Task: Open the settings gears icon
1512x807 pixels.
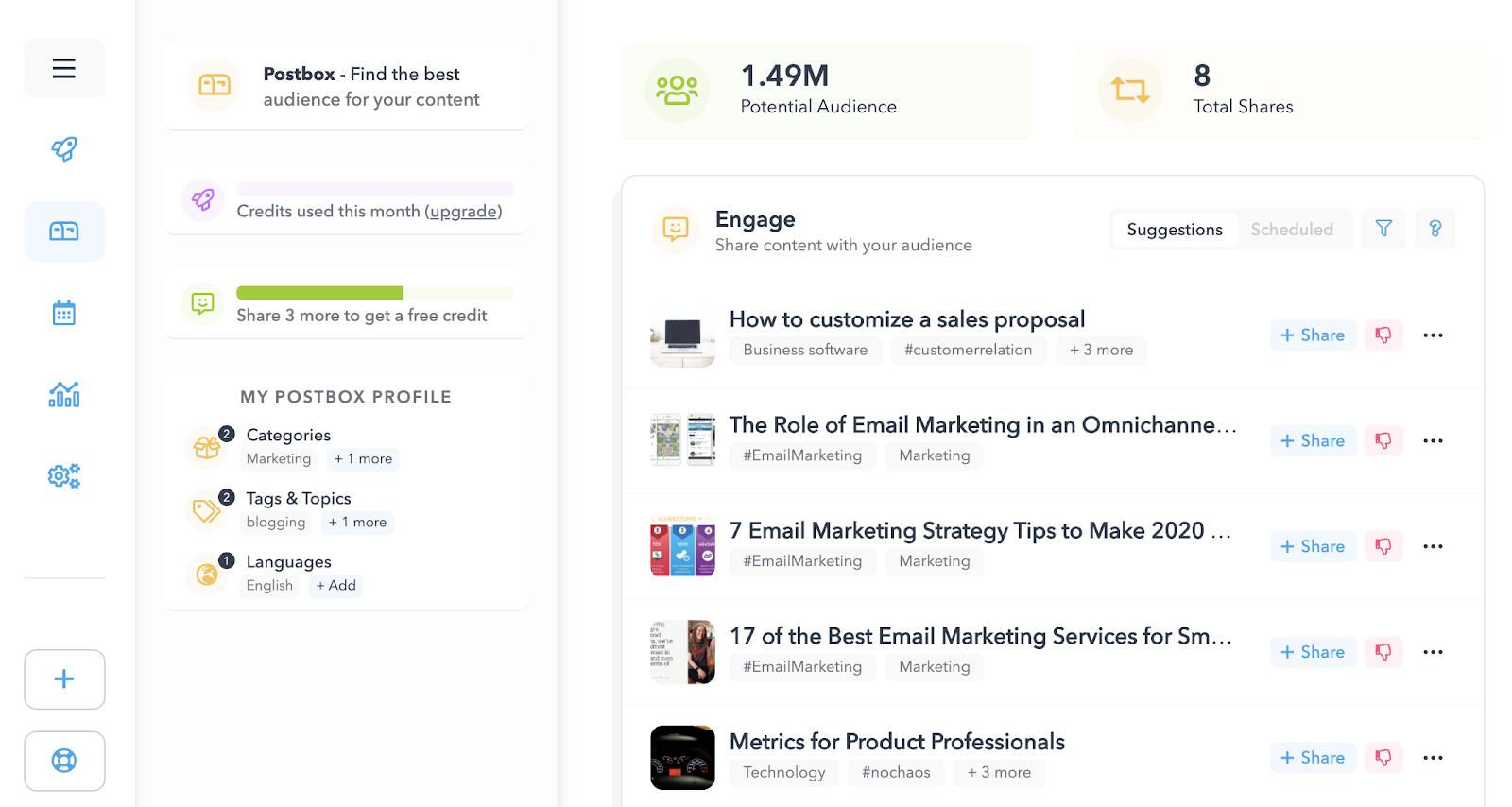Action: (x=64, y=475)
